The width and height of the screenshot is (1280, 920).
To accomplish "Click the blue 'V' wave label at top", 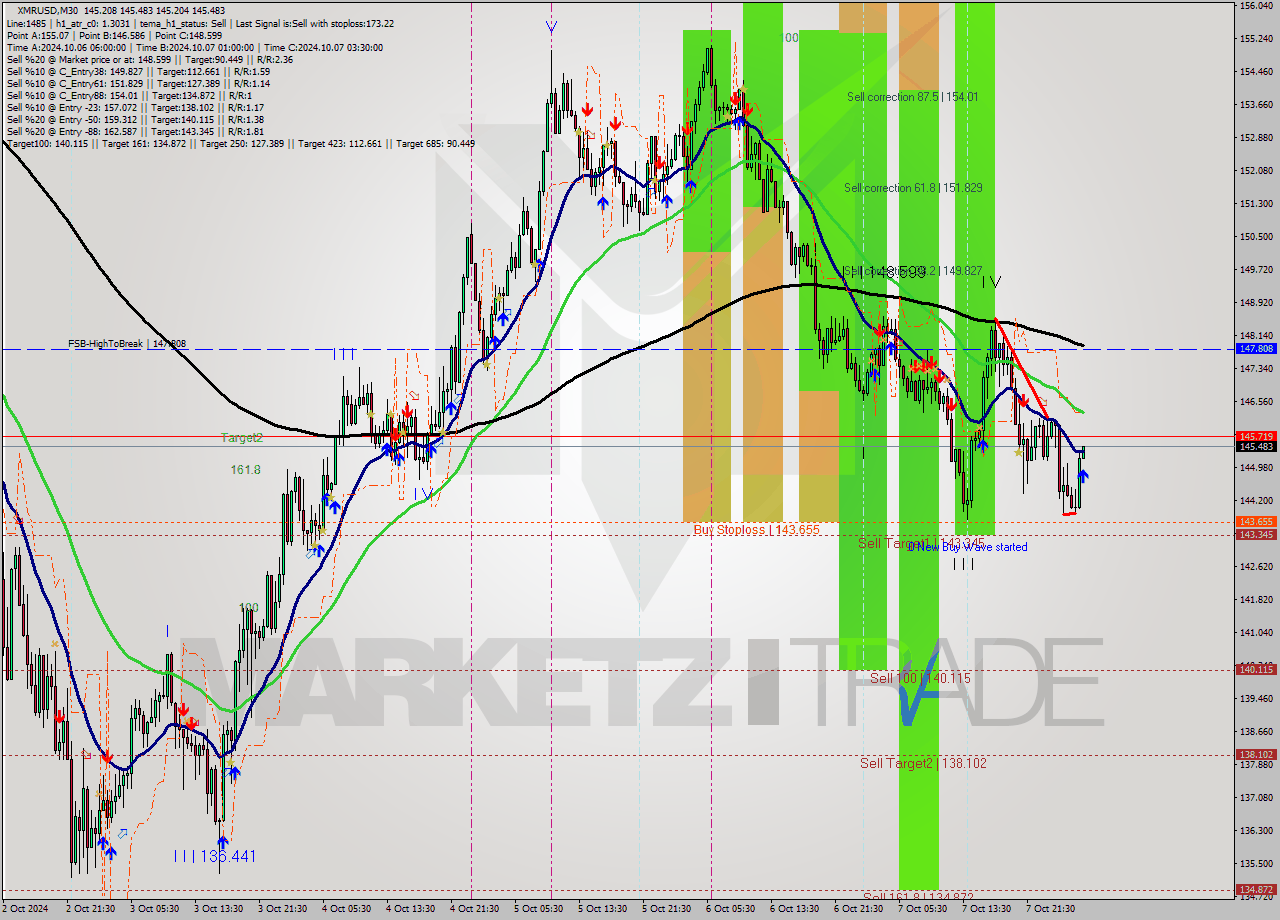I will click(x=551, y=27).
